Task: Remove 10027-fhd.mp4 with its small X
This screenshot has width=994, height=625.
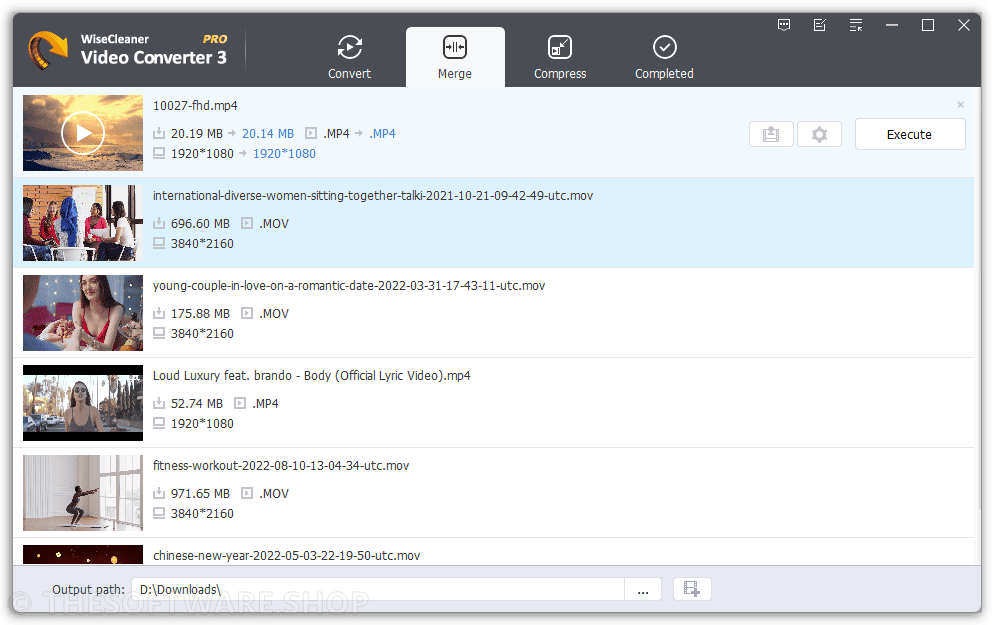Action: pyautogui.click(x=960, y=105)
